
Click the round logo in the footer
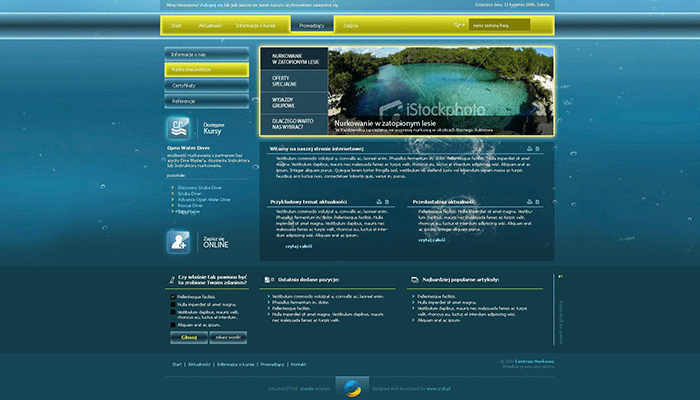click(350, 387)
